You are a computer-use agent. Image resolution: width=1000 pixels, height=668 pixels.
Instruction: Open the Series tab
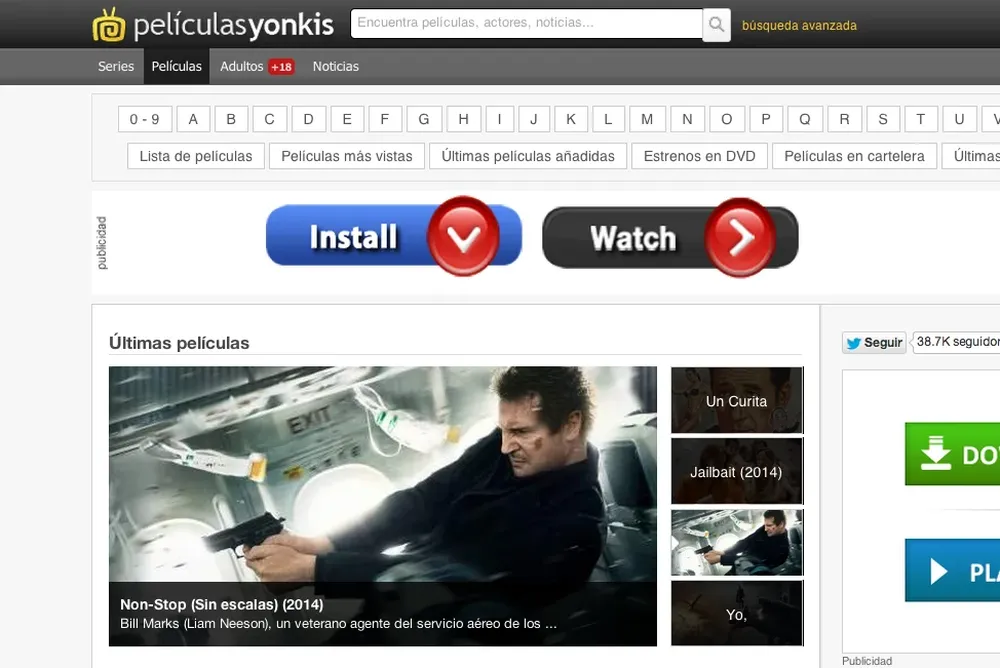(116, 67)
